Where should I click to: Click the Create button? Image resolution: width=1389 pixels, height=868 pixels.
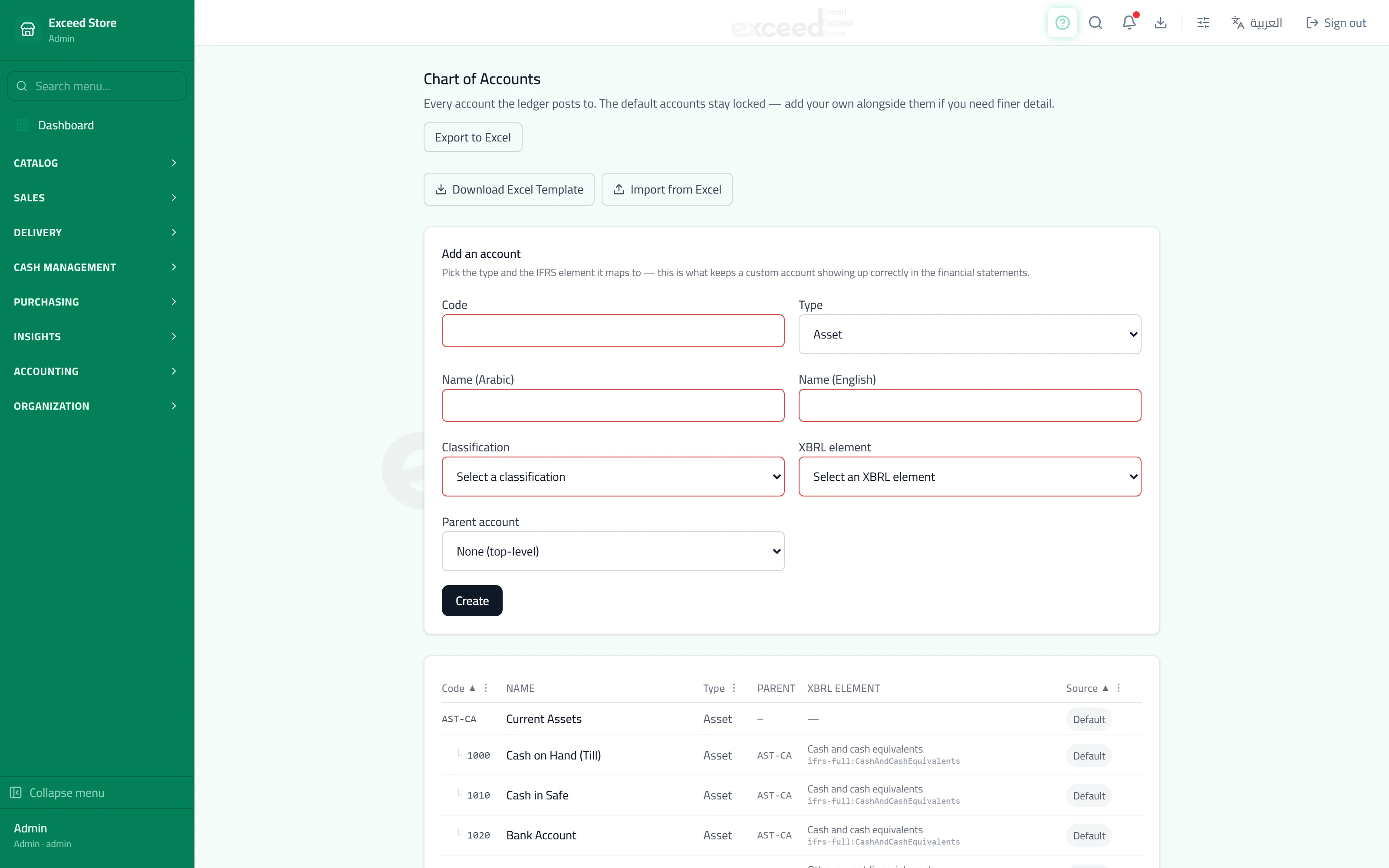coord(472,601)
